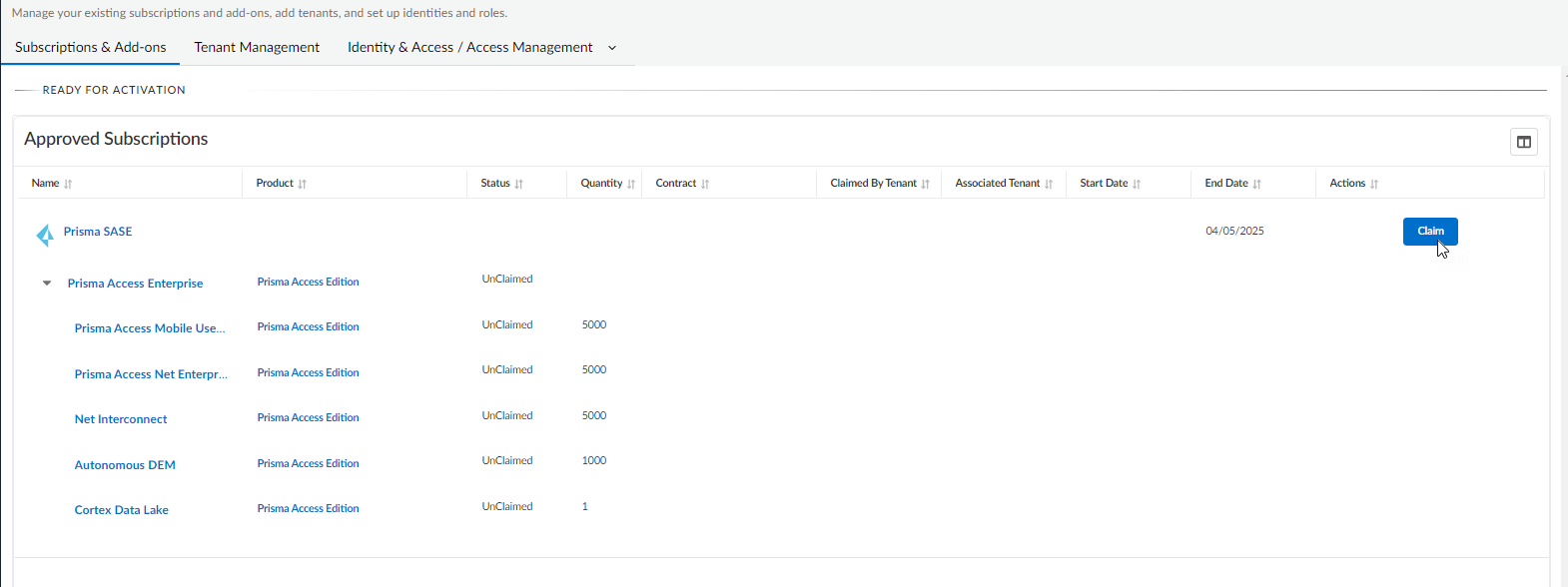Screen dimensions: 1568x587
Task: Select Subscriptions & Add-ons tab
Action: [x=91, y=47]
